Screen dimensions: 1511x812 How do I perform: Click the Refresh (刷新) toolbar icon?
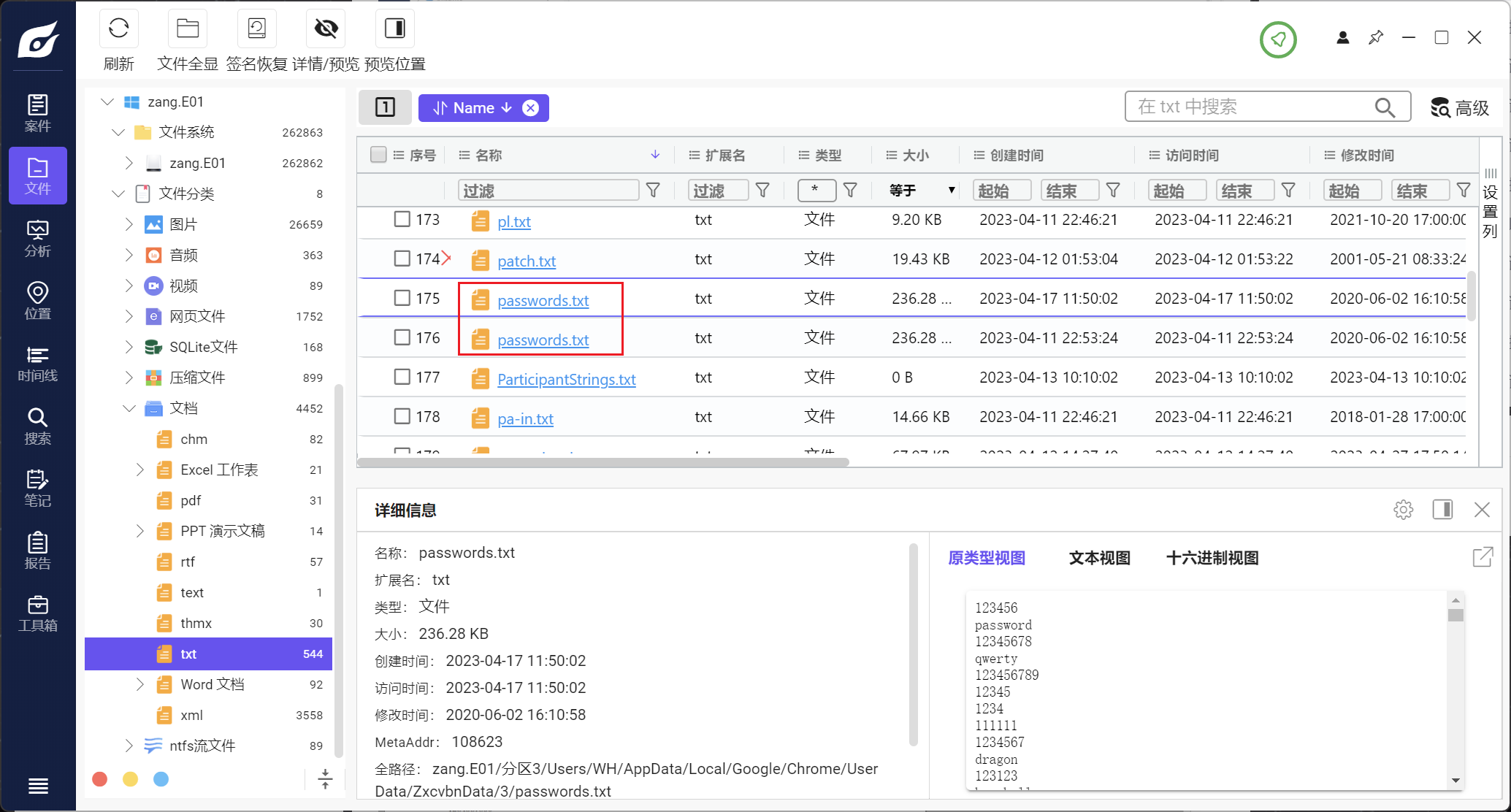tap(119, 28)
